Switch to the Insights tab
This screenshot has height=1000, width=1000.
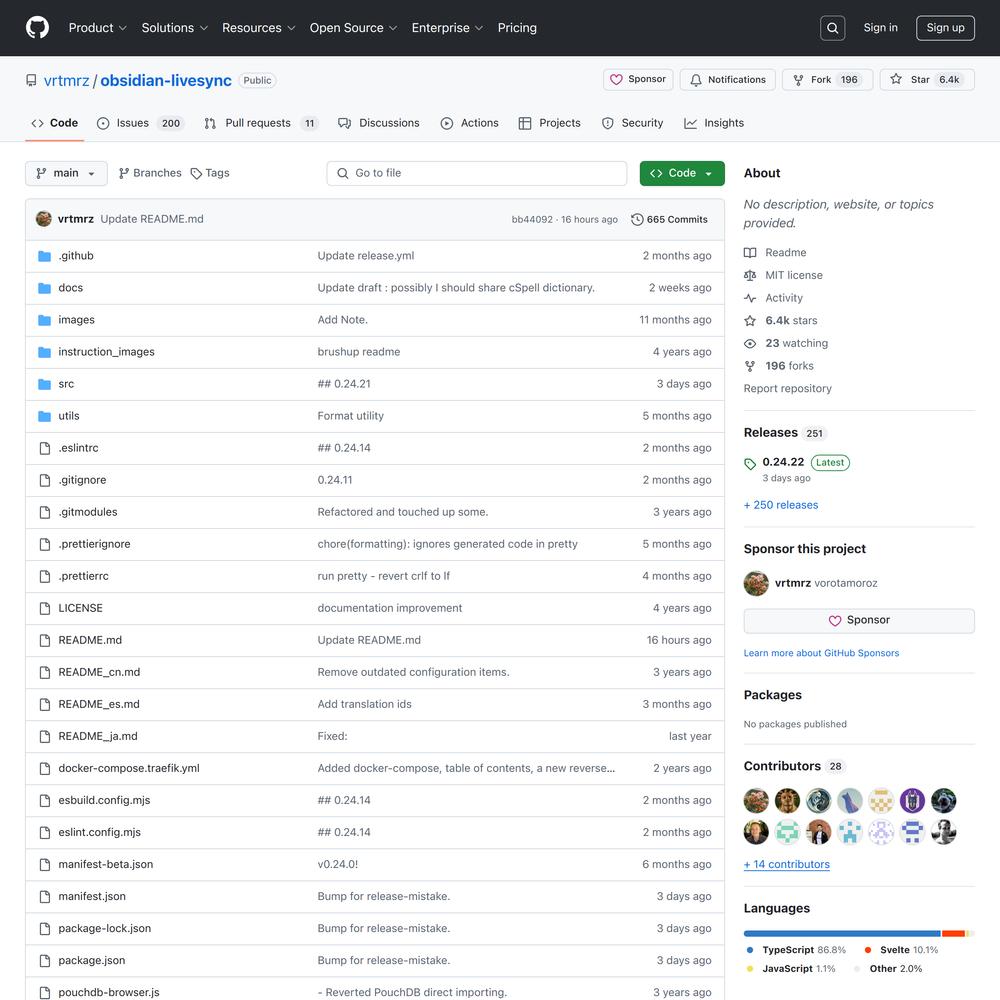coord(714,123)
